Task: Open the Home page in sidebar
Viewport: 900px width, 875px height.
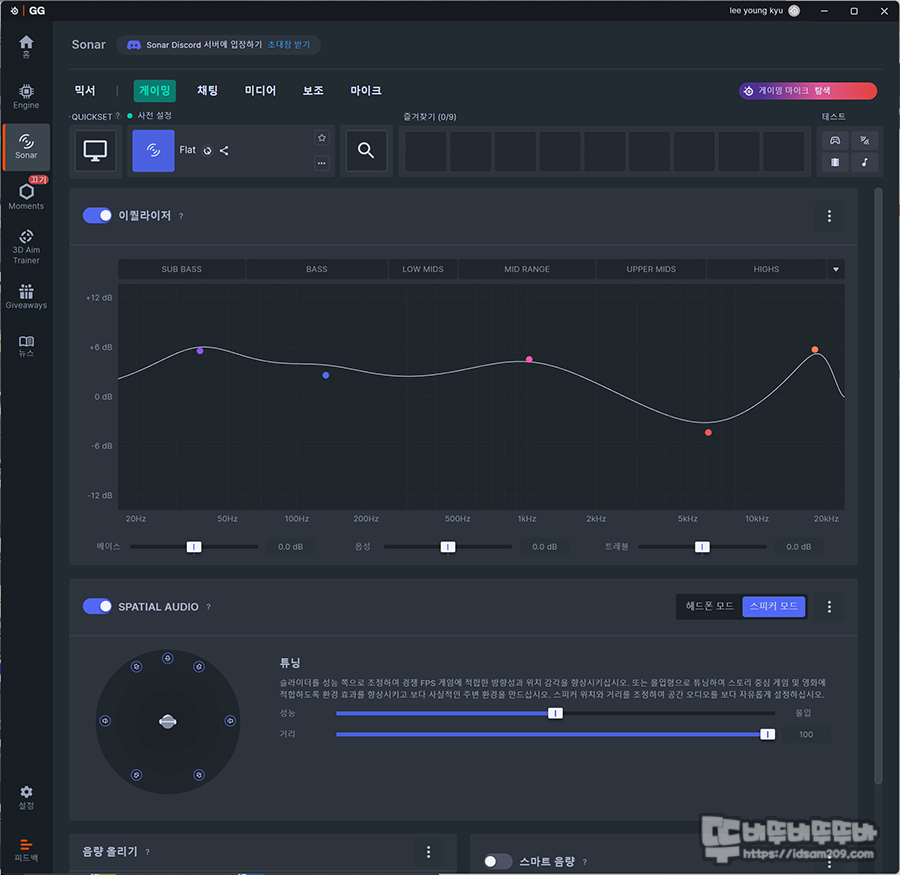Action: click(26, 45)
